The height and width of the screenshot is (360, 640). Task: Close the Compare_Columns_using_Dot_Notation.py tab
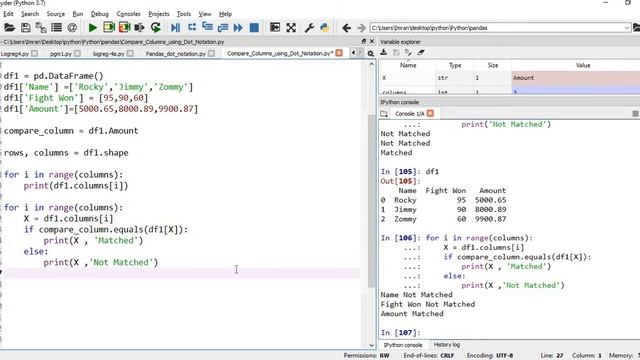click(339, 53)
